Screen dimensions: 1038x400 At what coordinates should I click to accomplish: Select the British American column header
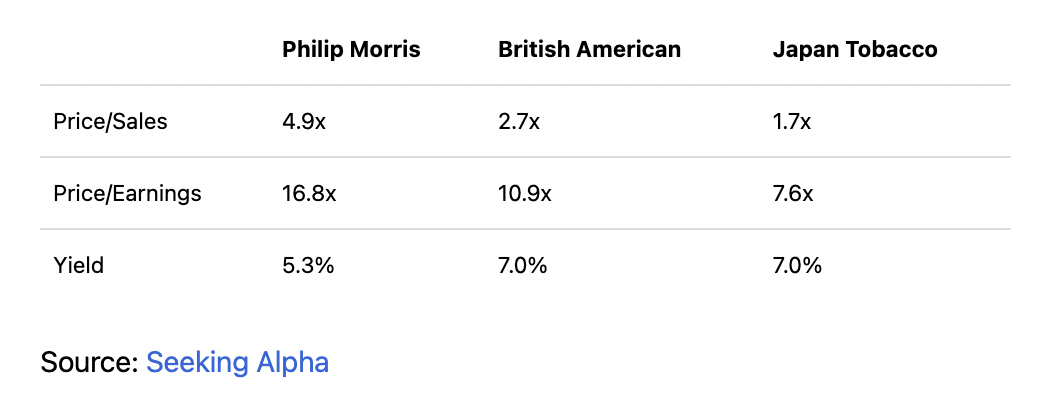[589, 49]
